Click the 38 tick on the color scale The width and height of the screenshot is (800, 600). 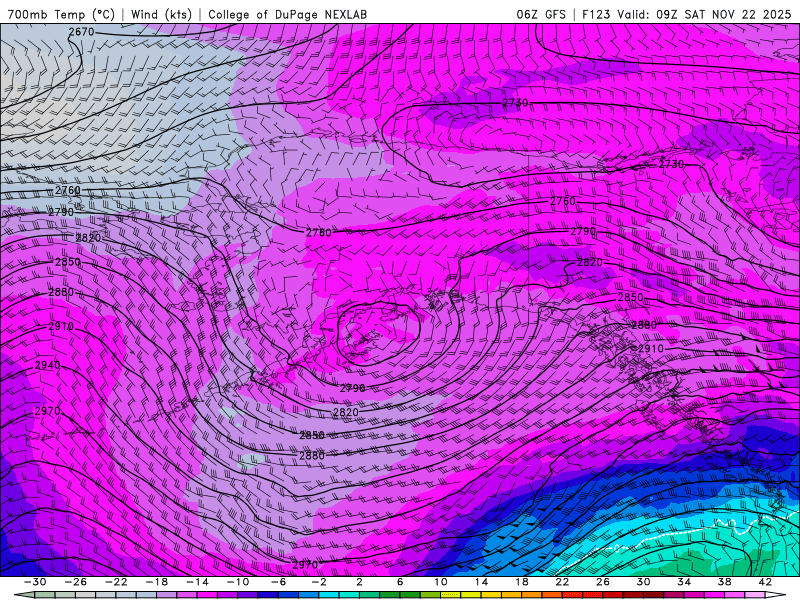[x=724, y=582]
